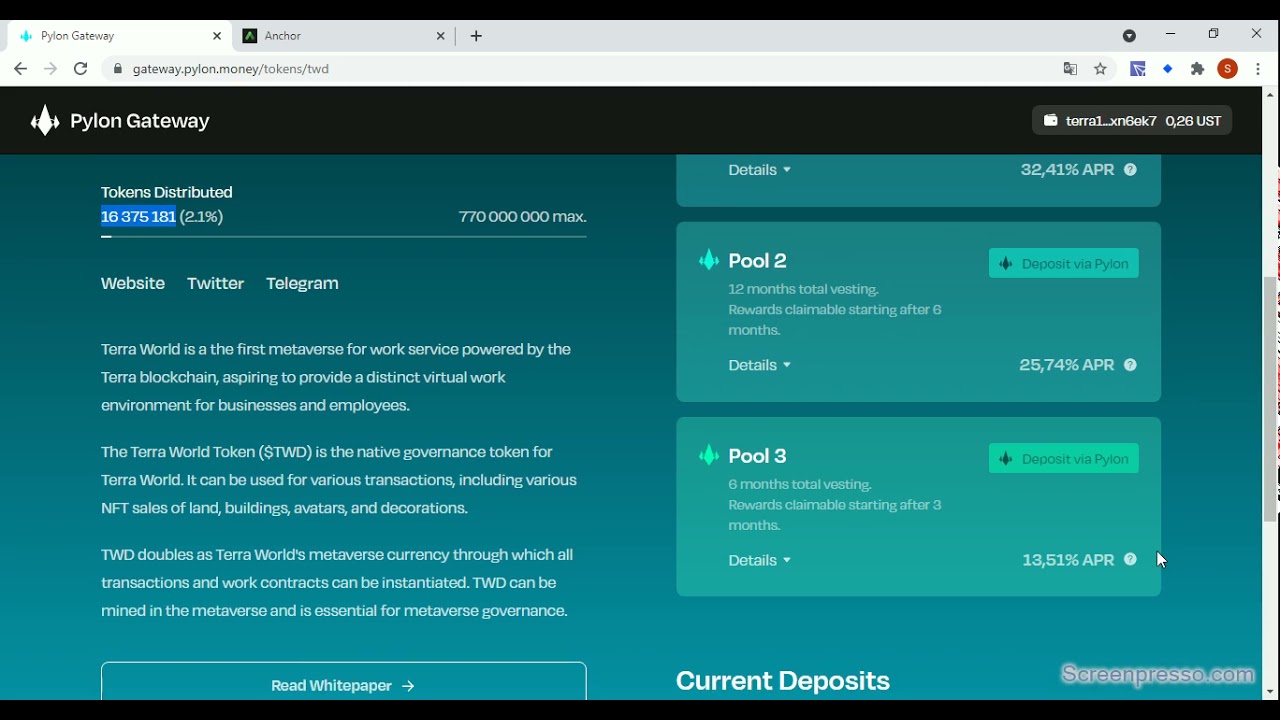Screen dimensions: 1280x720
Task: Click the highlighted 16 375 181 value
Action: pos(138,217)
